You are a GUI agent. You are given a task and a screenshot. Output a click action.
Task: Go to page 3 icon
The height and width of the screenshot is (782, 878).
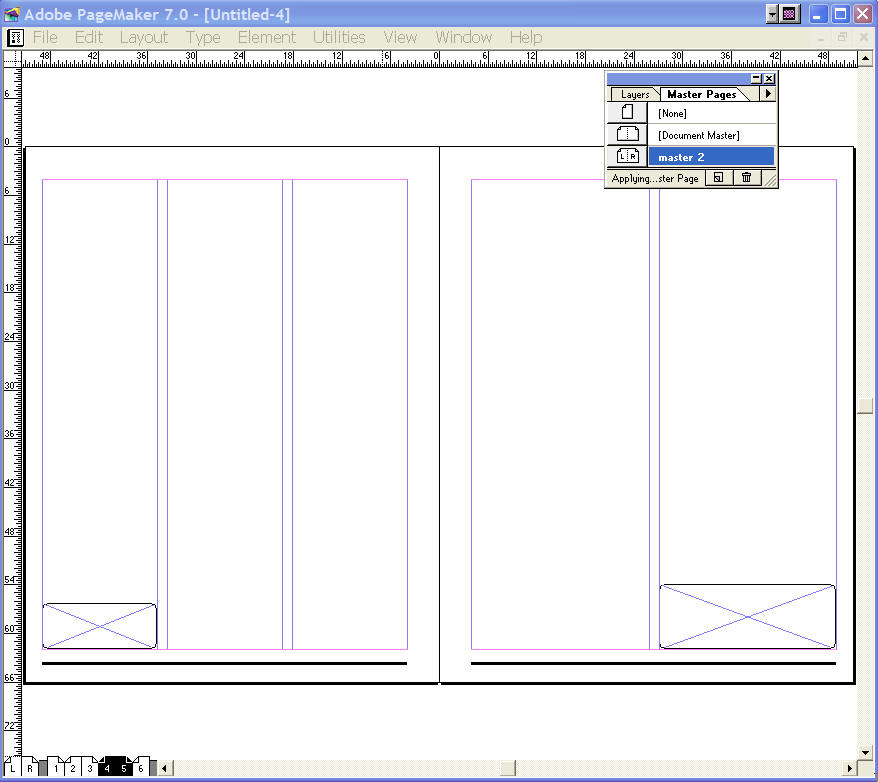[90, 767]
